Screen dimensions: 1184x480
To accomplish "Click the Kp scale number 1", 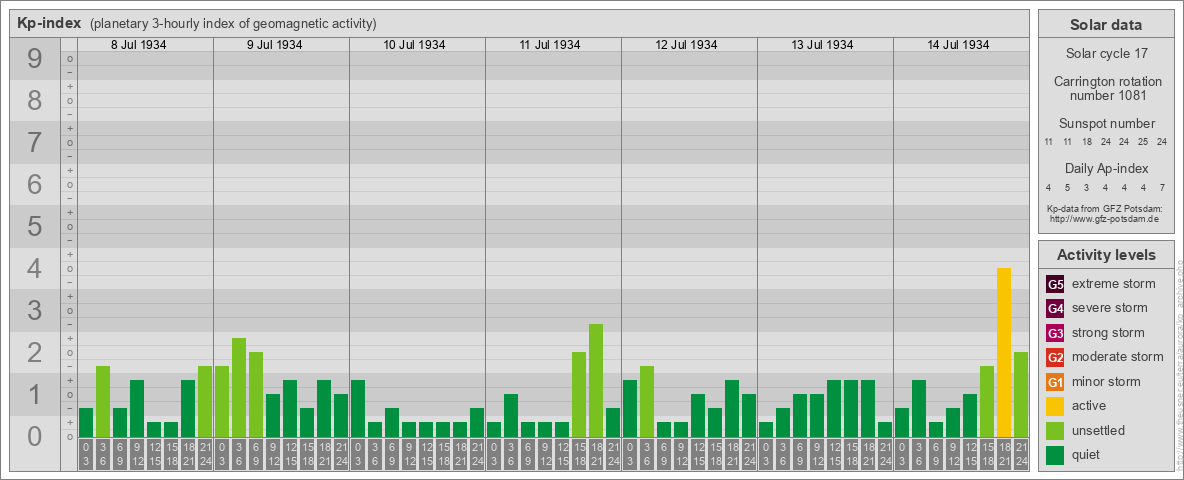I will point(35,395).
